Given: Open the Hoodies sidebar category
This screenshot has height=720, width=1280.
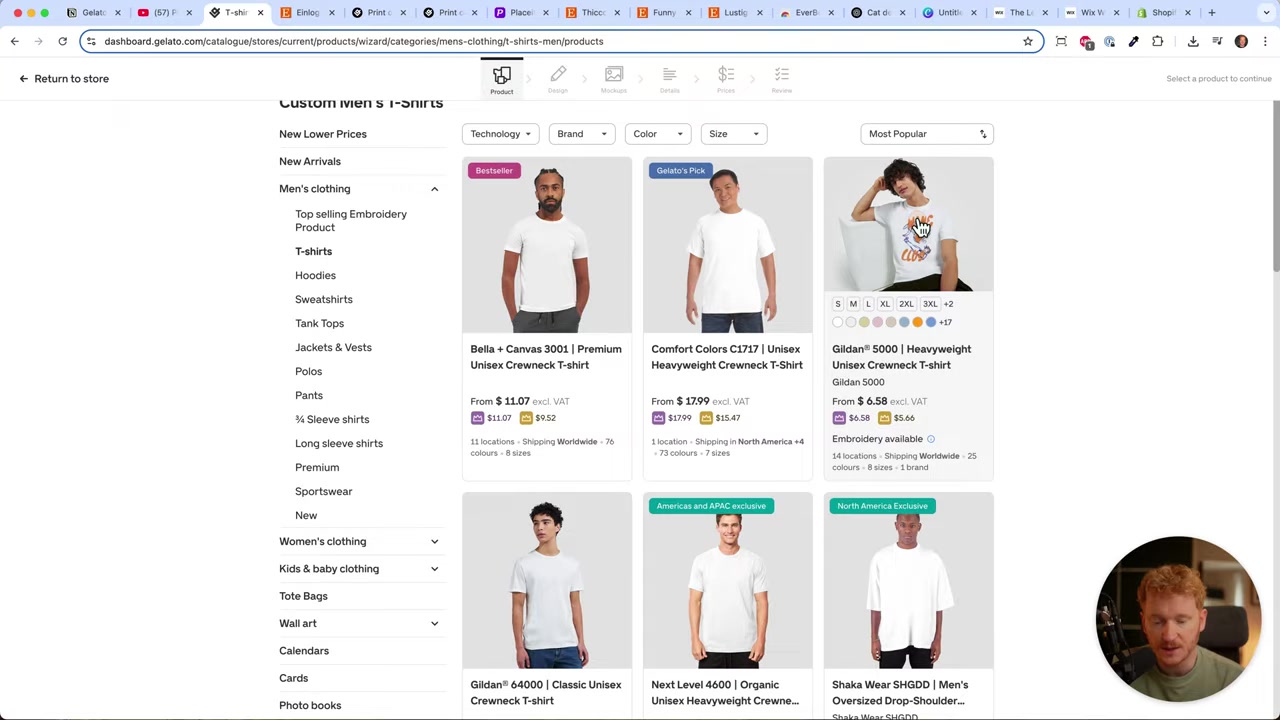Looking at the screenshot, I should [x=315, y=276].
